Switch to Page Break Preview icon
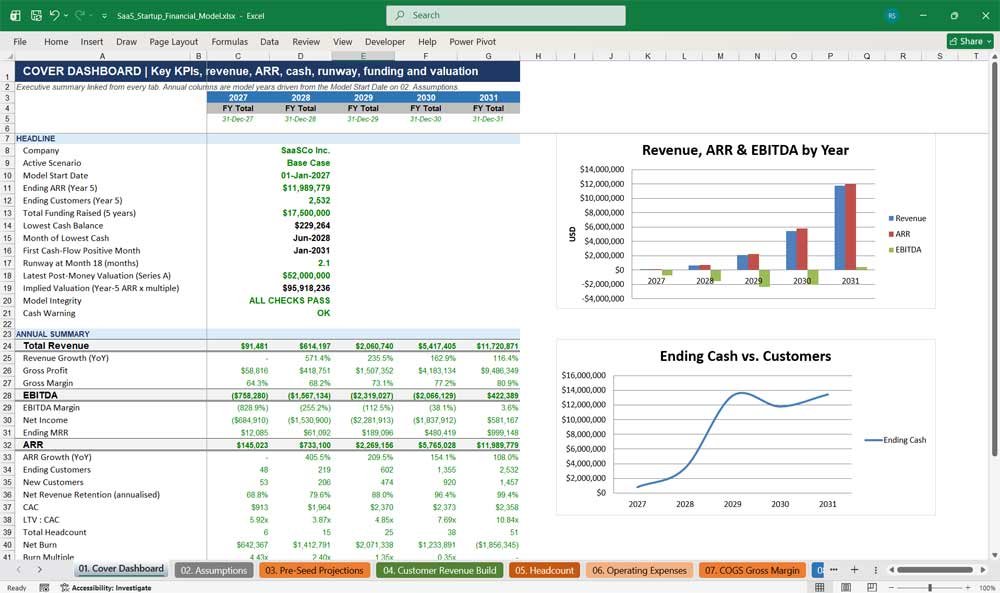1000x593 pixels. coord(872,587)
